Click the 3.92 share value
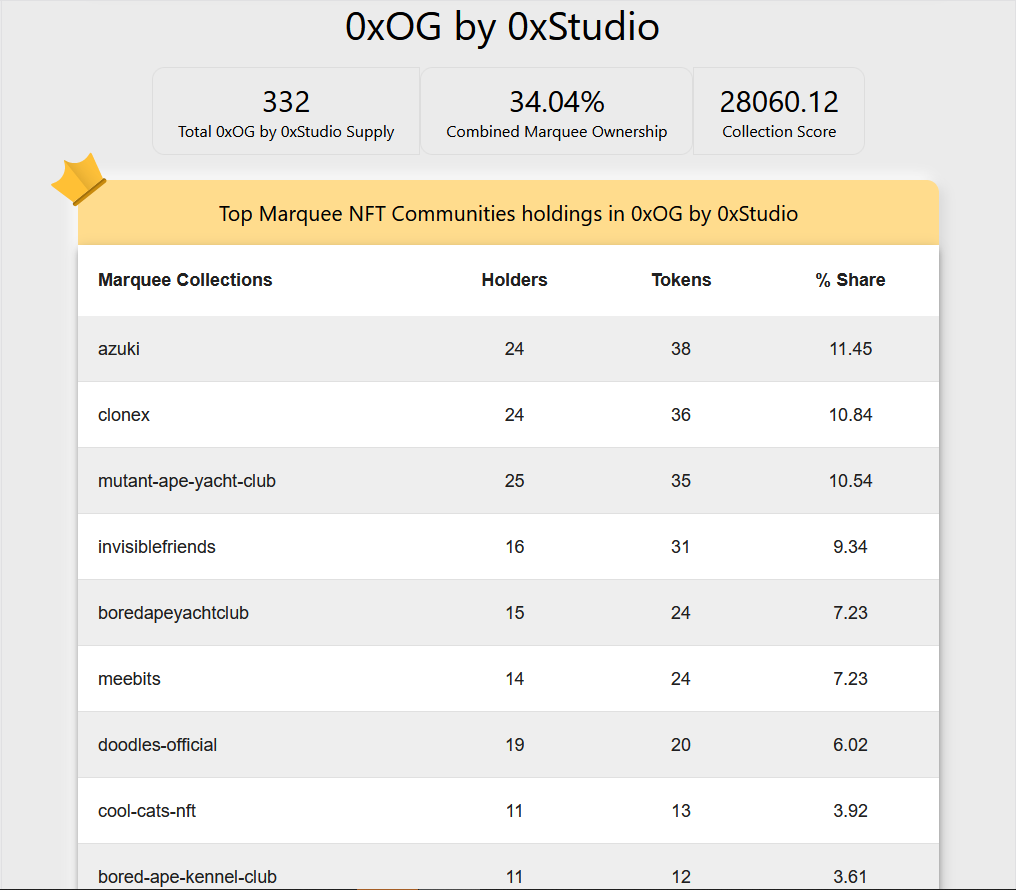The height and width of the screenshot is (890, 1016). pos(850,812)
